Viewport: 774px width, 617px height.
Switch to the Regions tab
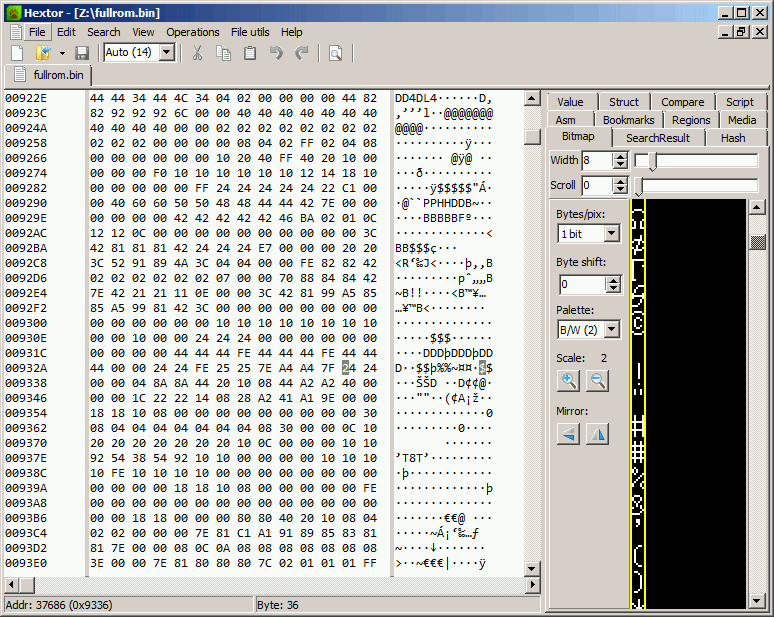pos(691,120)
